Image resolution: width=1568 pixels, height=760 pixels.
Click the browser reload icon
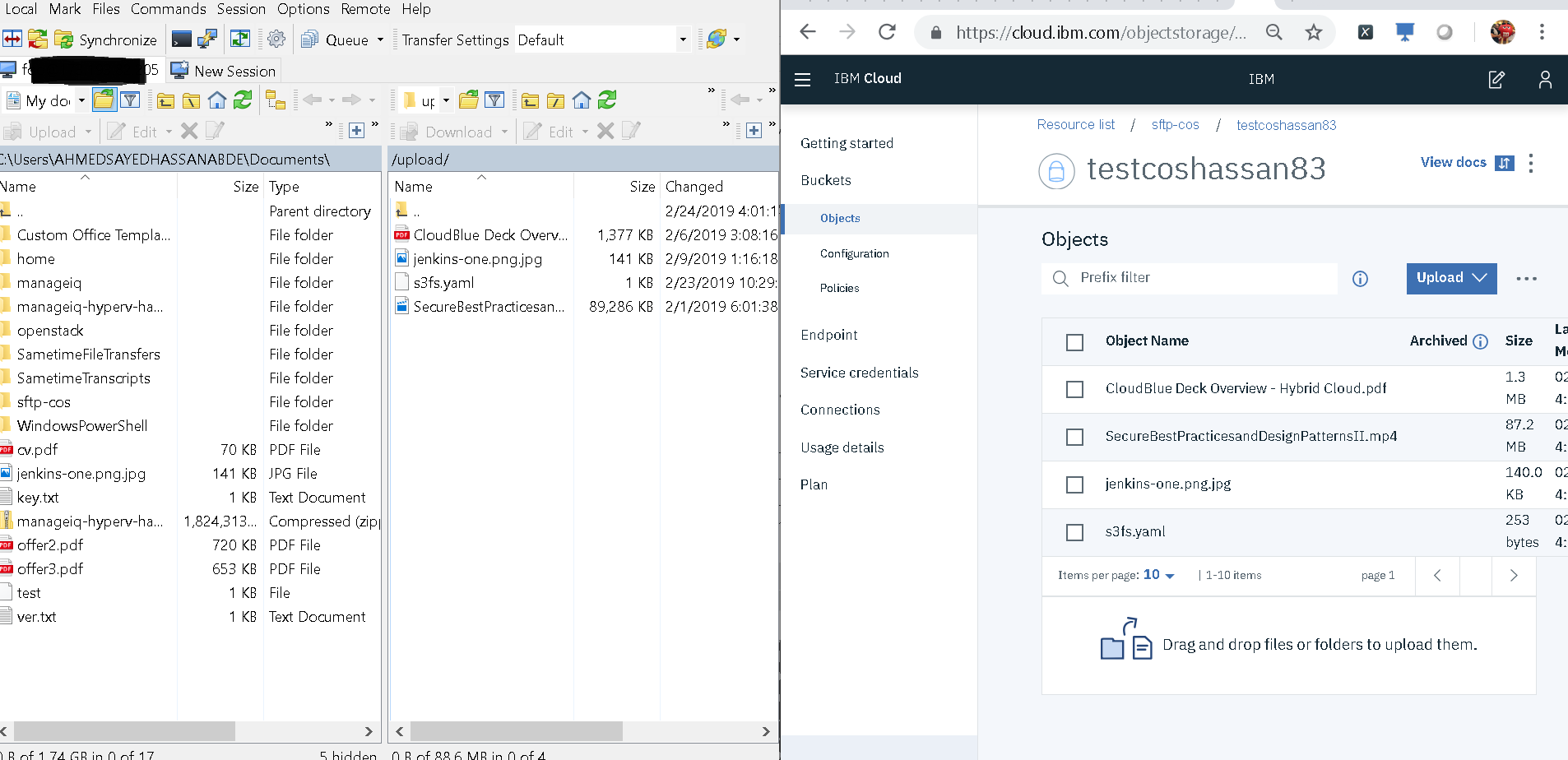point(887,32)
